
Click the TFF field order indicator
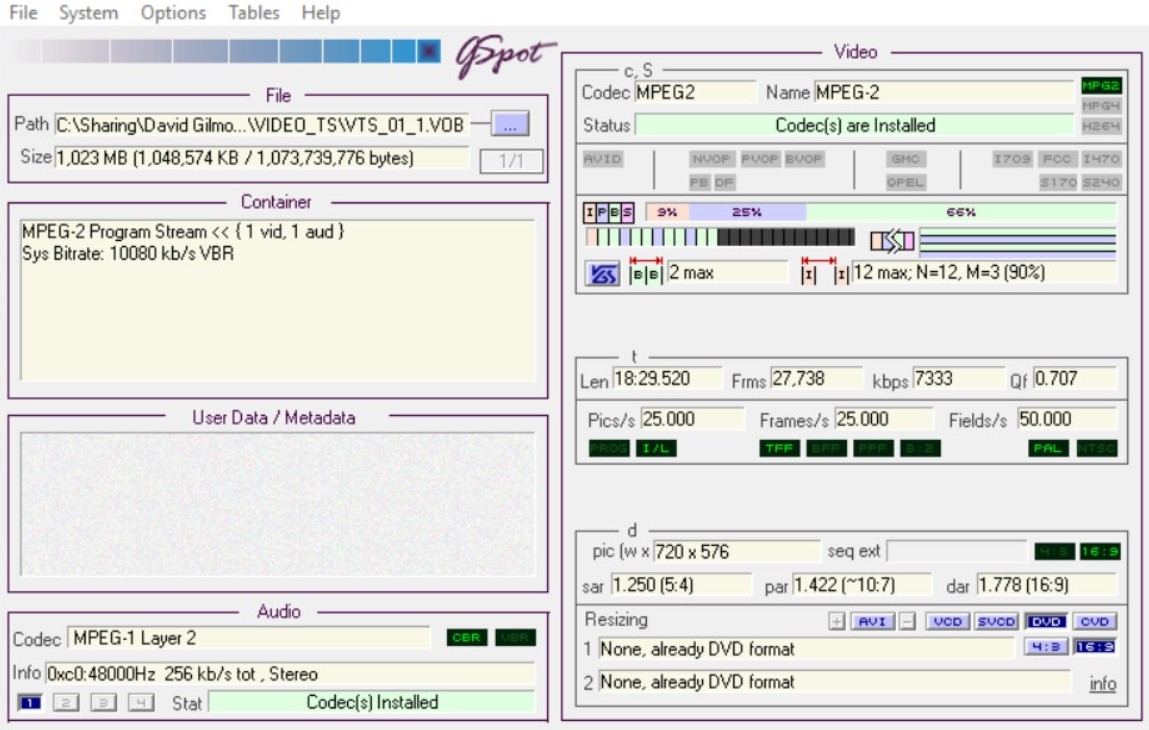click(778, 449)
